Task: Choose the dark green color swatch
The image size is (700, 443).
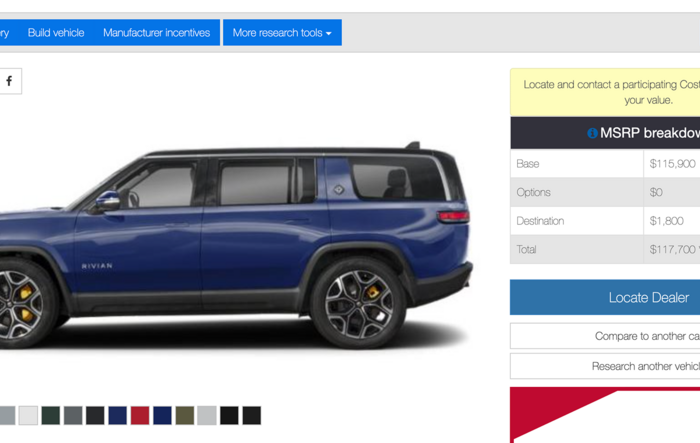Action: (50, 415)
